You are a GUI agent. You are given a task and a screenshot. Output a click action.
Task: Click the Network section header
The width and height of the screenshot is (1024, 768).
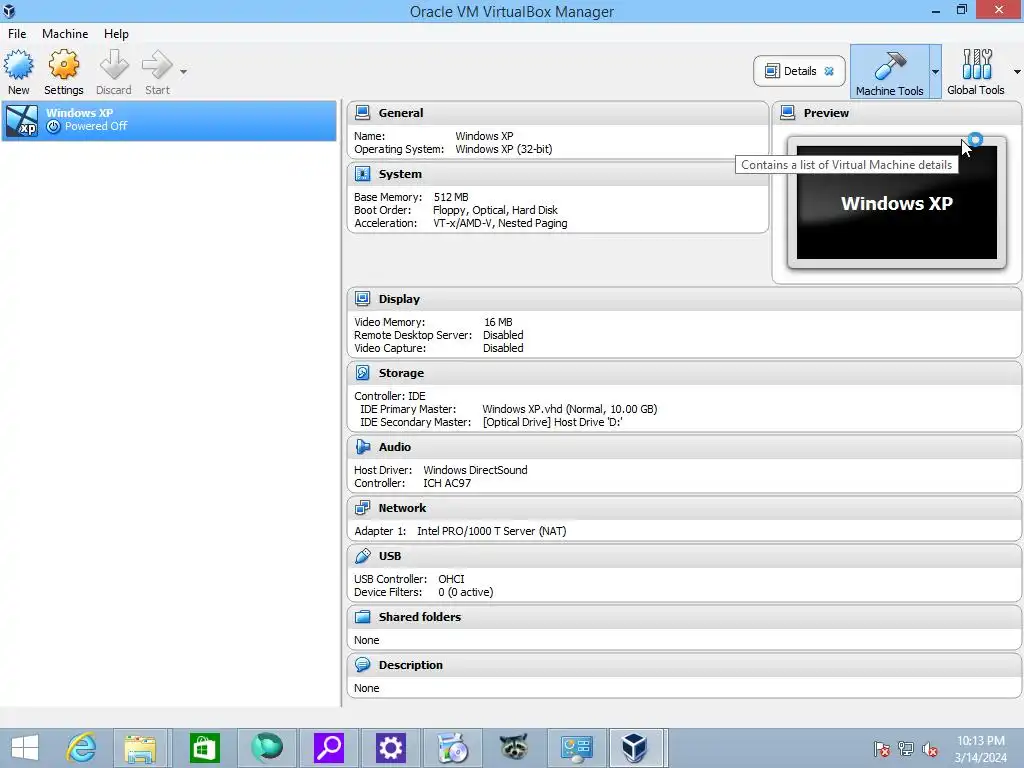pyautogui.click(x=684, y=507)
